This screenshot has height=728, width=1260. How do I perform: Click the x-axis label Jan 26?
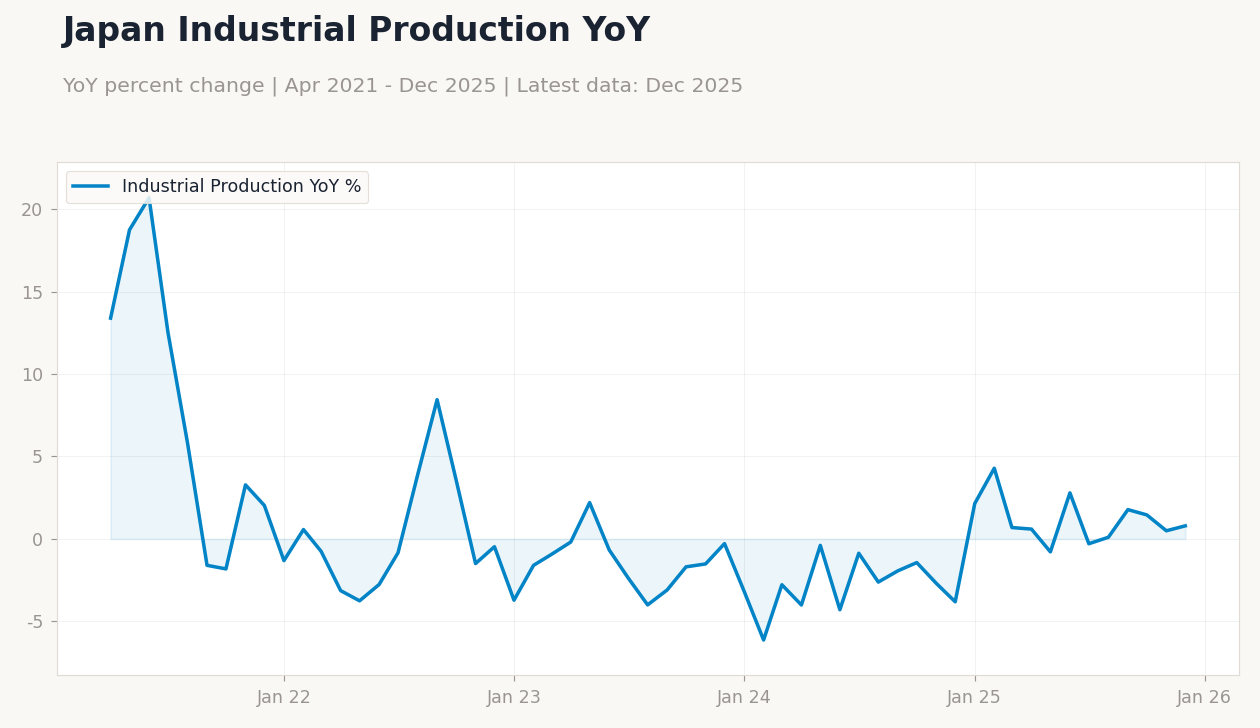click(1204, 698)
